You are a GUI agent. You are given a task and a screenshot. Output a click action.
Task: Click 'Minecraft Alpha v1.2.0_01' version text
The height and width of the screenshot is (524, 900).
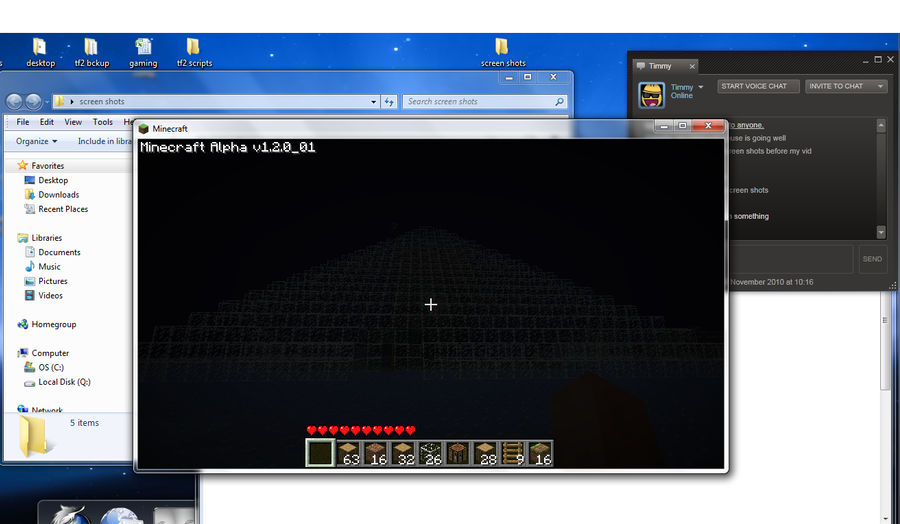[x=228, y=148]
